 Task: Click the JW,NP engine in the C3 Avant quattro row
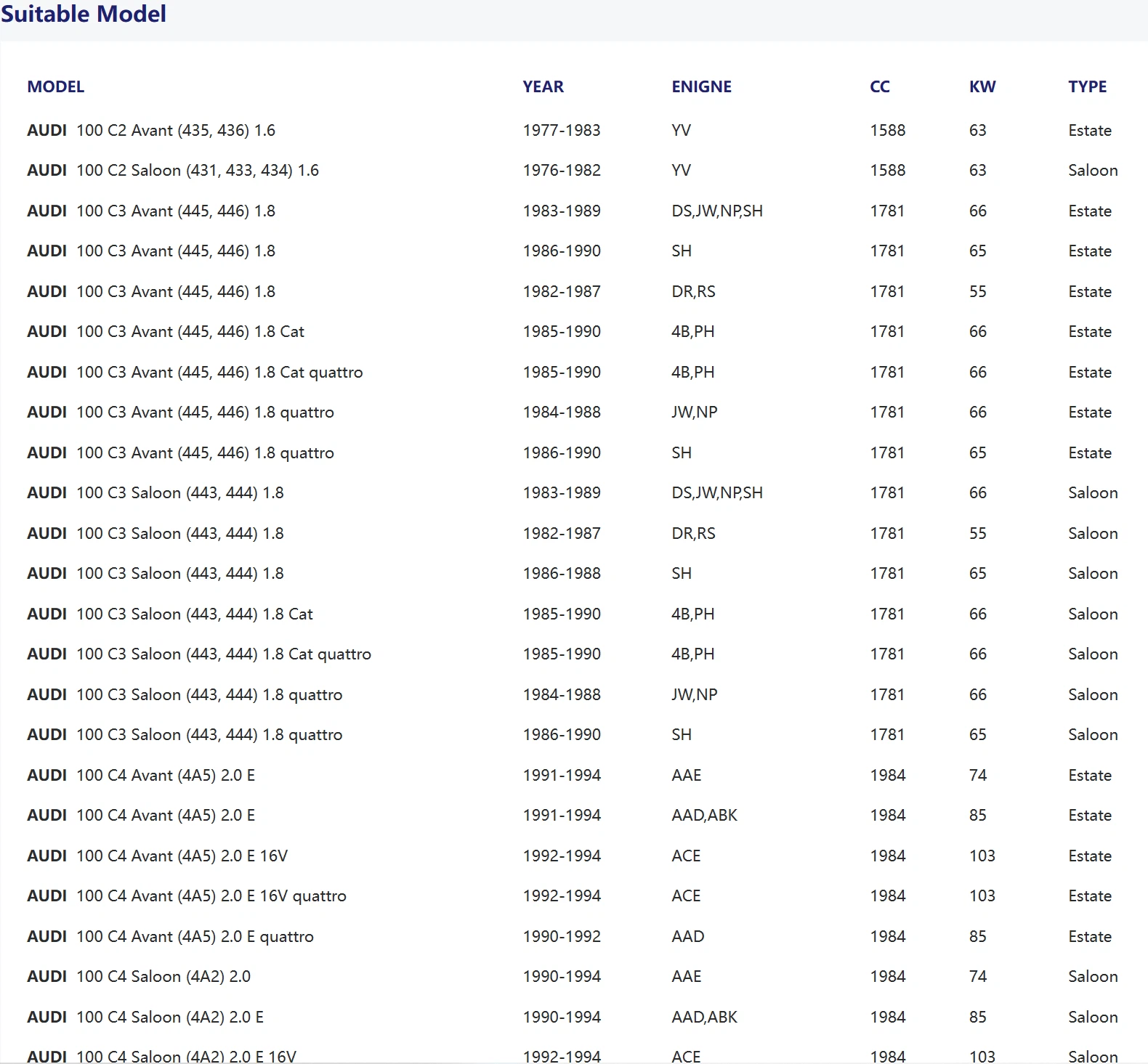[x=695, y=413]
